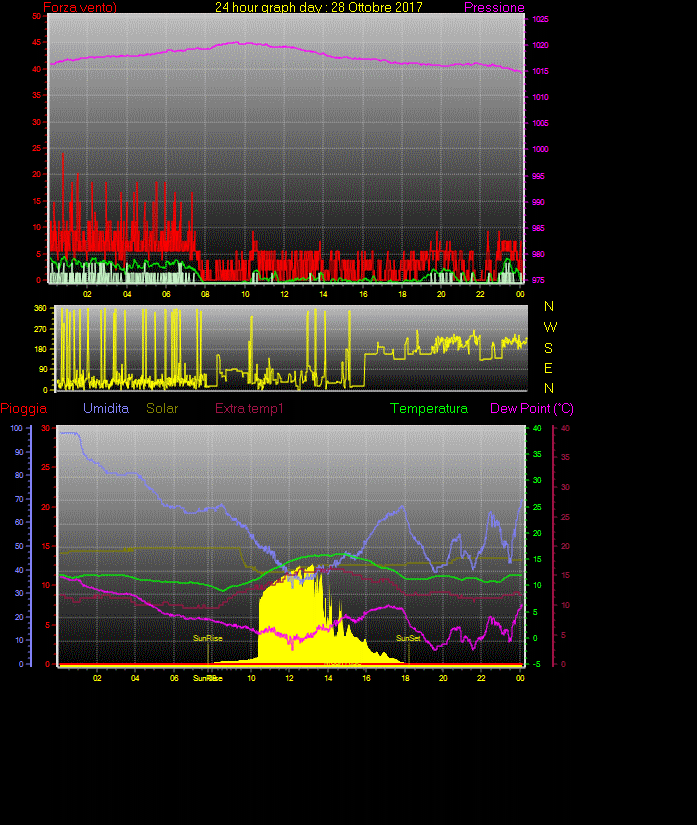Click 70 on the blue humidity axis
This screenshot has height=825, width=697.
coord(19,499)
